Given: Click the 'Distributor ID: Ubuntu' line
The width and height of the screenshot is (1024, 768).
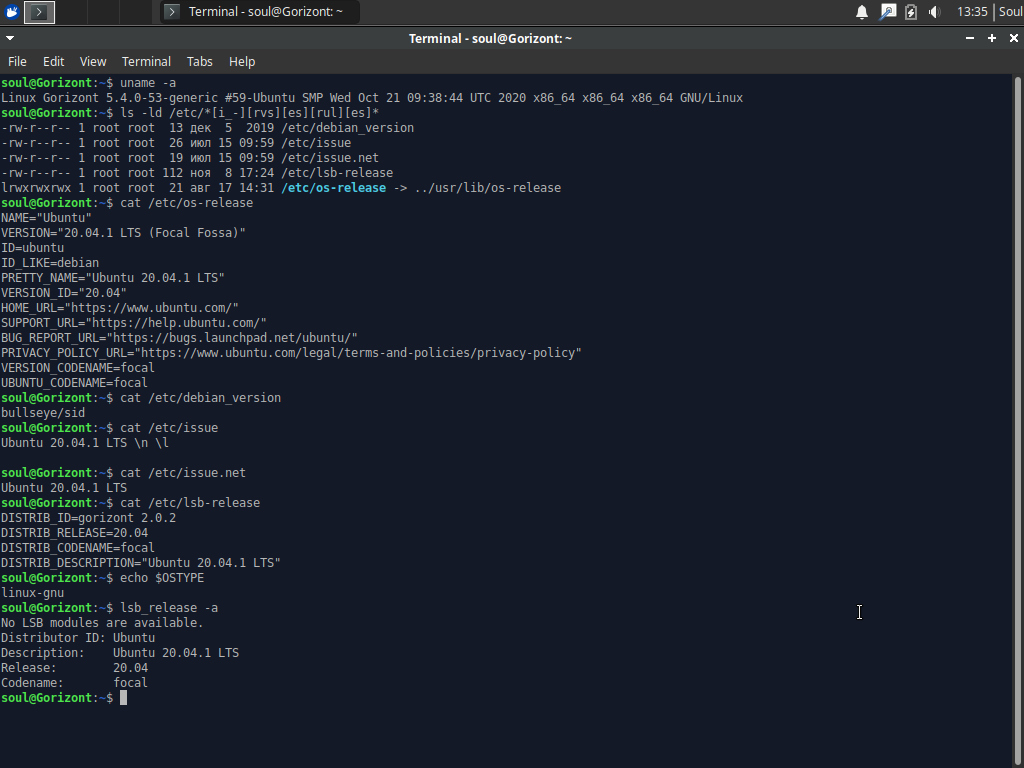Looking at the screenshot, I should [x=78, y=639].
